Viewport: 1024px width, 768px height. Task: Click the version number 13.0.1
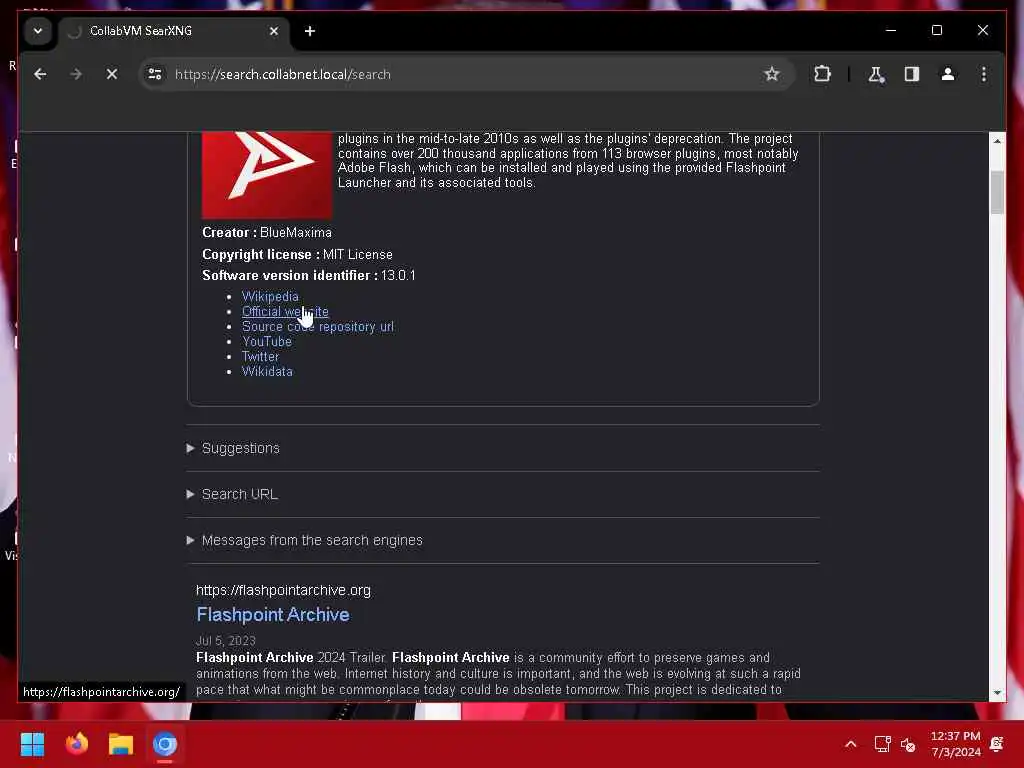click(398, 276)
